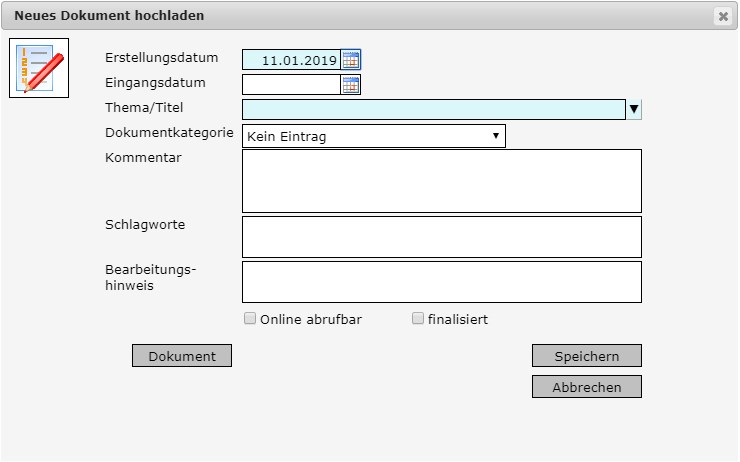
Task: Close the Neues Dokument hochladen dialog
Action: 723,17
